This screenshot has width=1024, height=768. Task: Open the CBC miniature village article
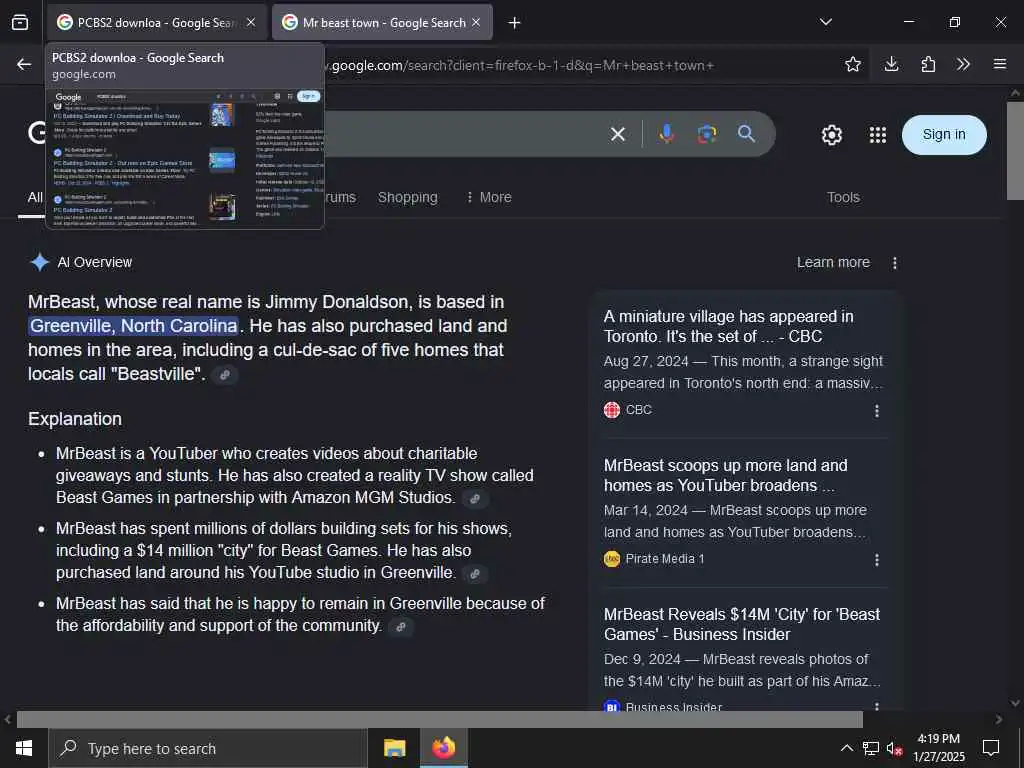pos(729,327)
